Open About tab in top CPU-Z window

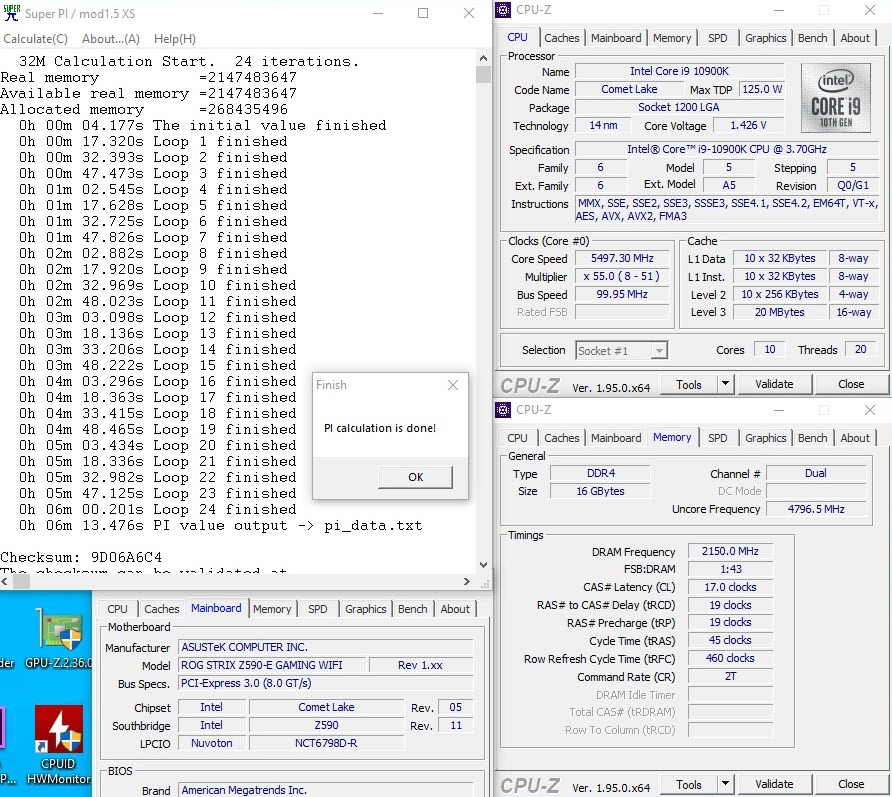854,38
